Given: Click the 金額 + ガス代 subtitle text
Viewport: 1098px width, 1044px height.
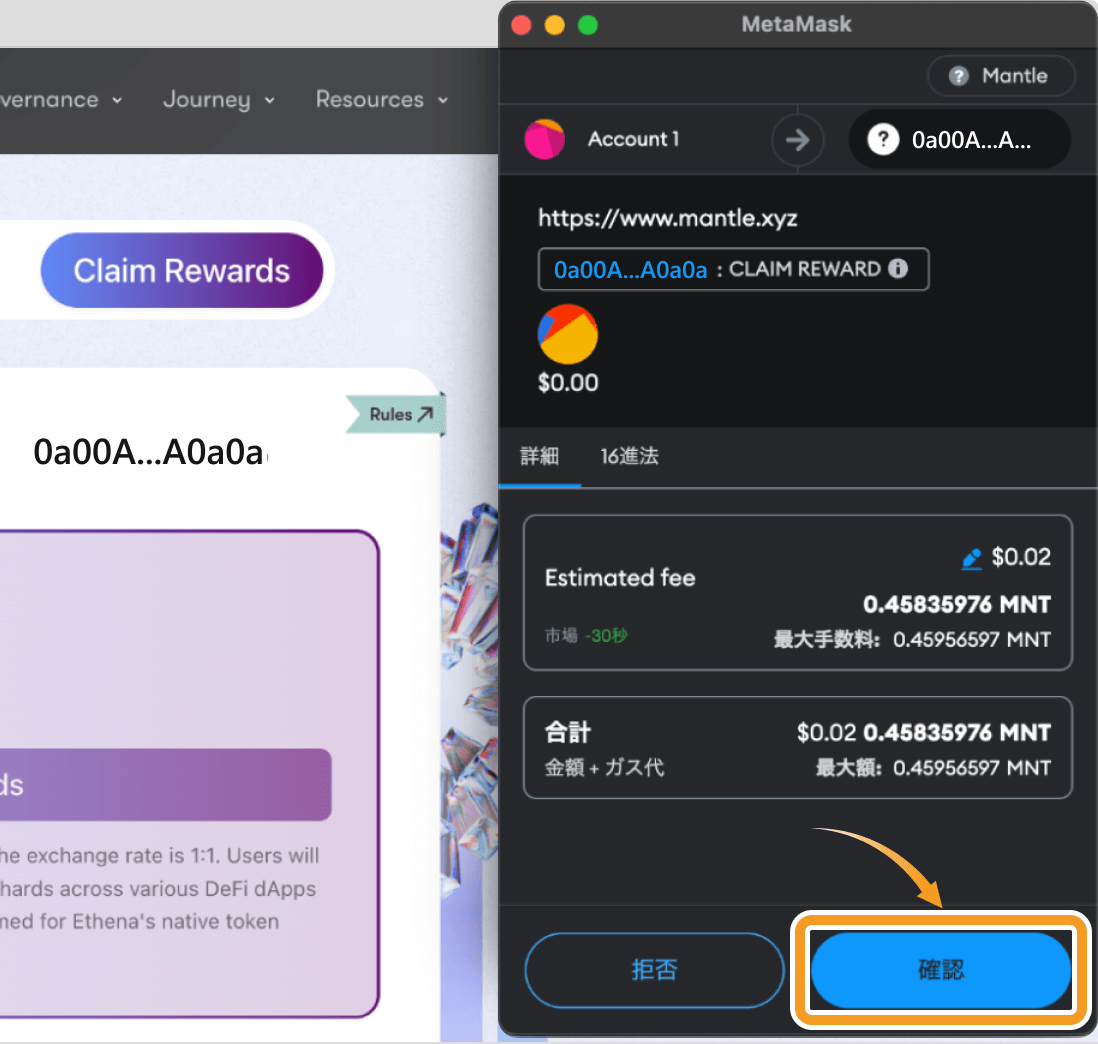Looking at the screenshot, I should coord(604,768).
